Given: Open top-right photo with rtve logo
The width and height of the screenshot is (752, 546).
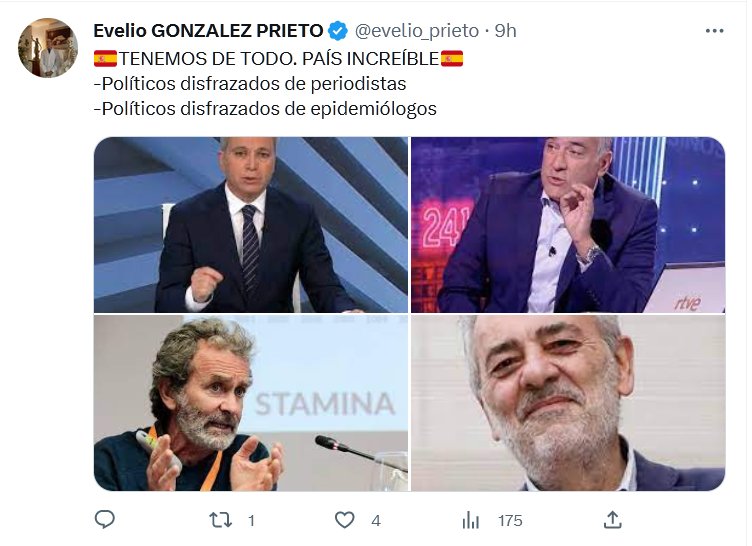Looking at the screenshot, I should 567,225.
